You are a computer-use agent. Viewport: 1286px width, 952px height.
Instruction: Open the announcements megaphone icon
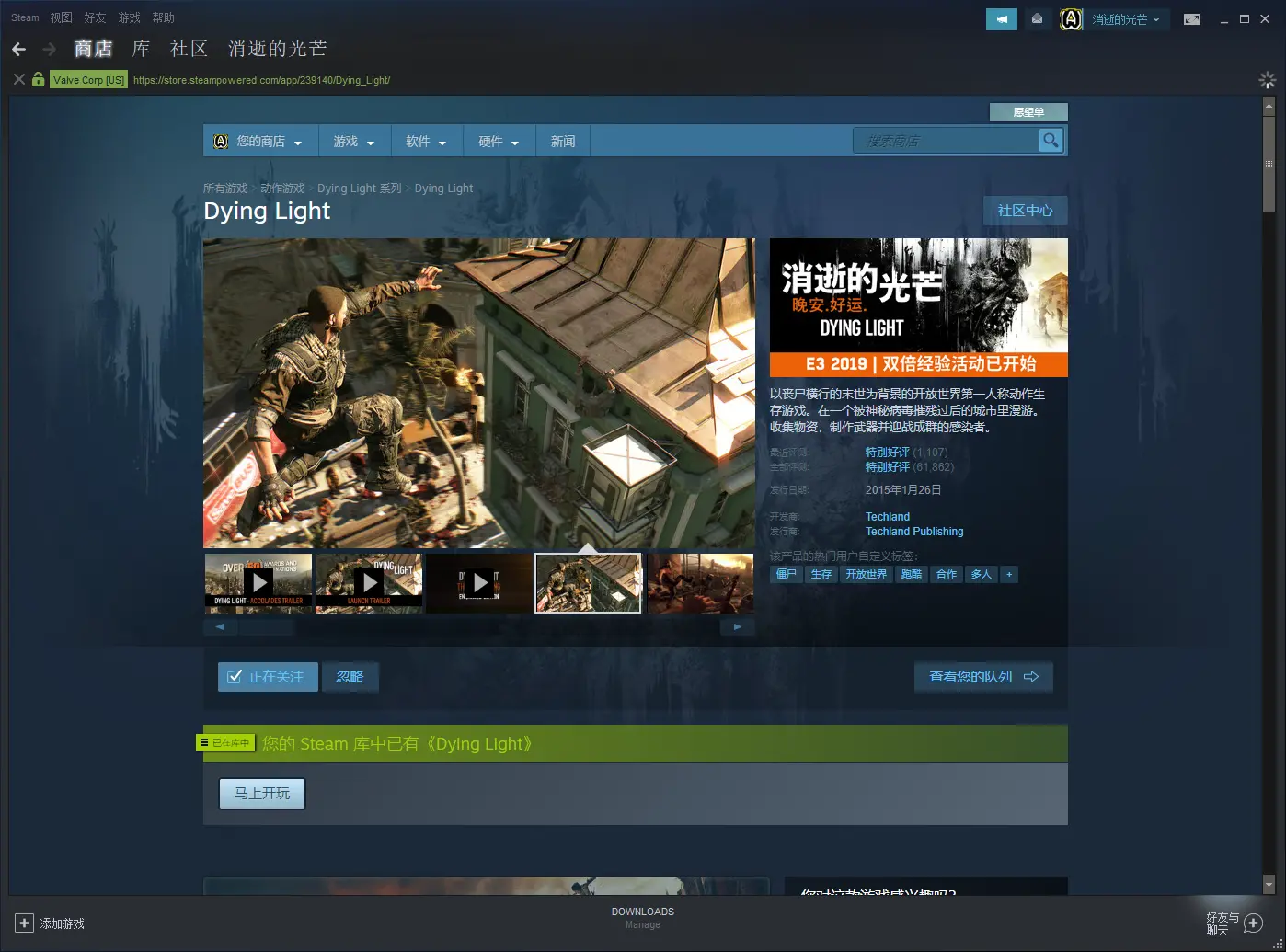tap(1001, 19)
